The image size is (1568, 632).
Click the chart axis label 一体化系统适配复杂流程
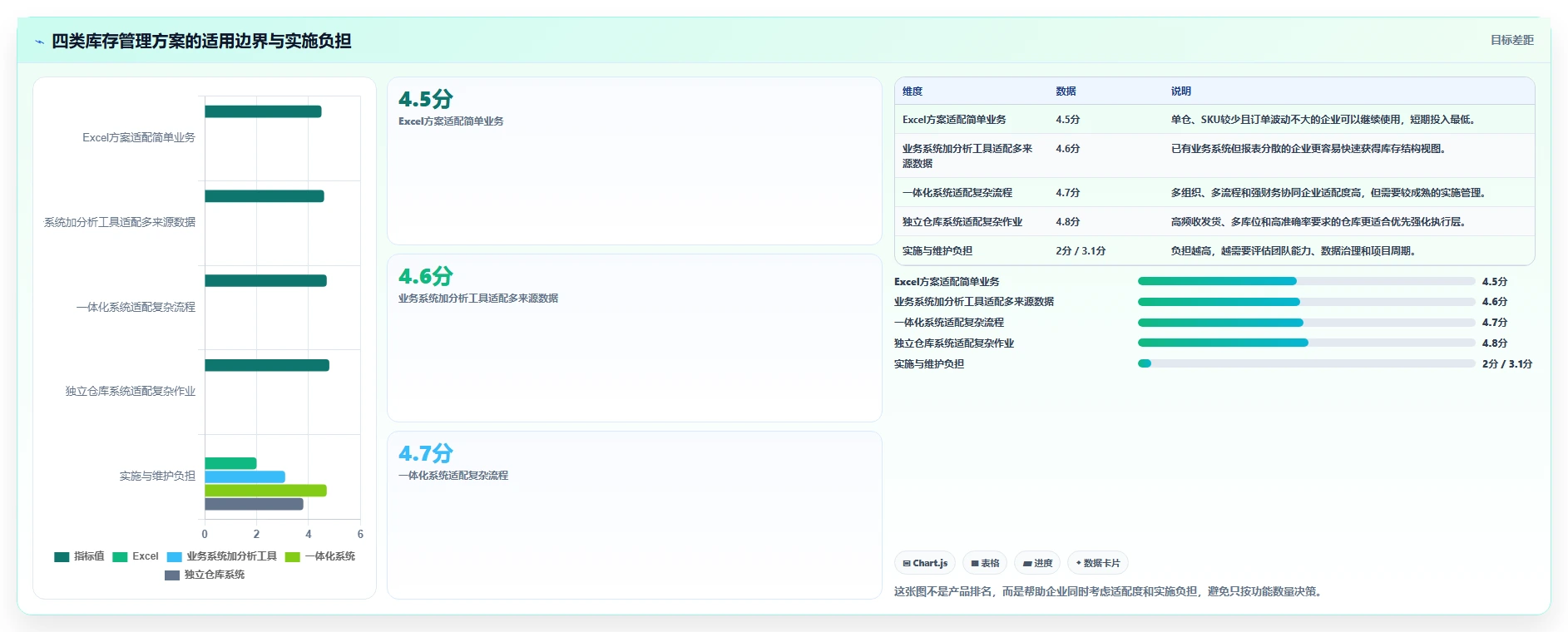136,307
